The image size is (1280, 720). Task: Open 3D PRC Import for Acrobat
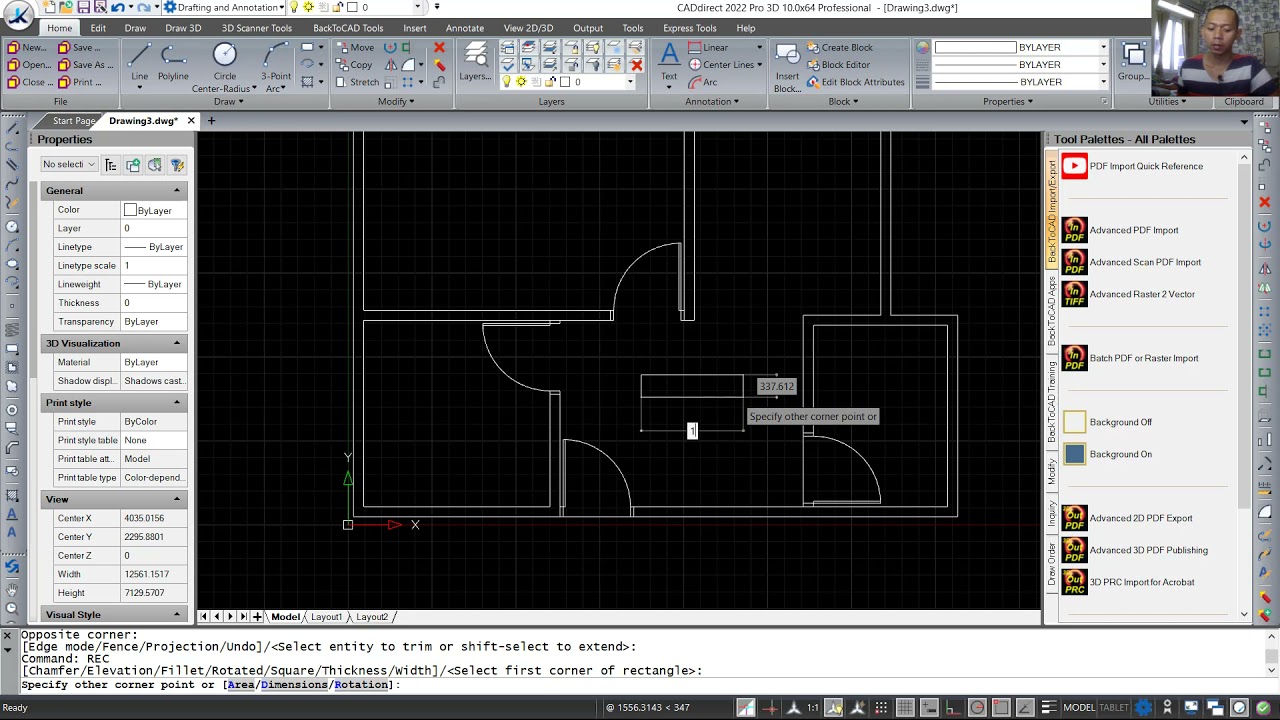1128,582
